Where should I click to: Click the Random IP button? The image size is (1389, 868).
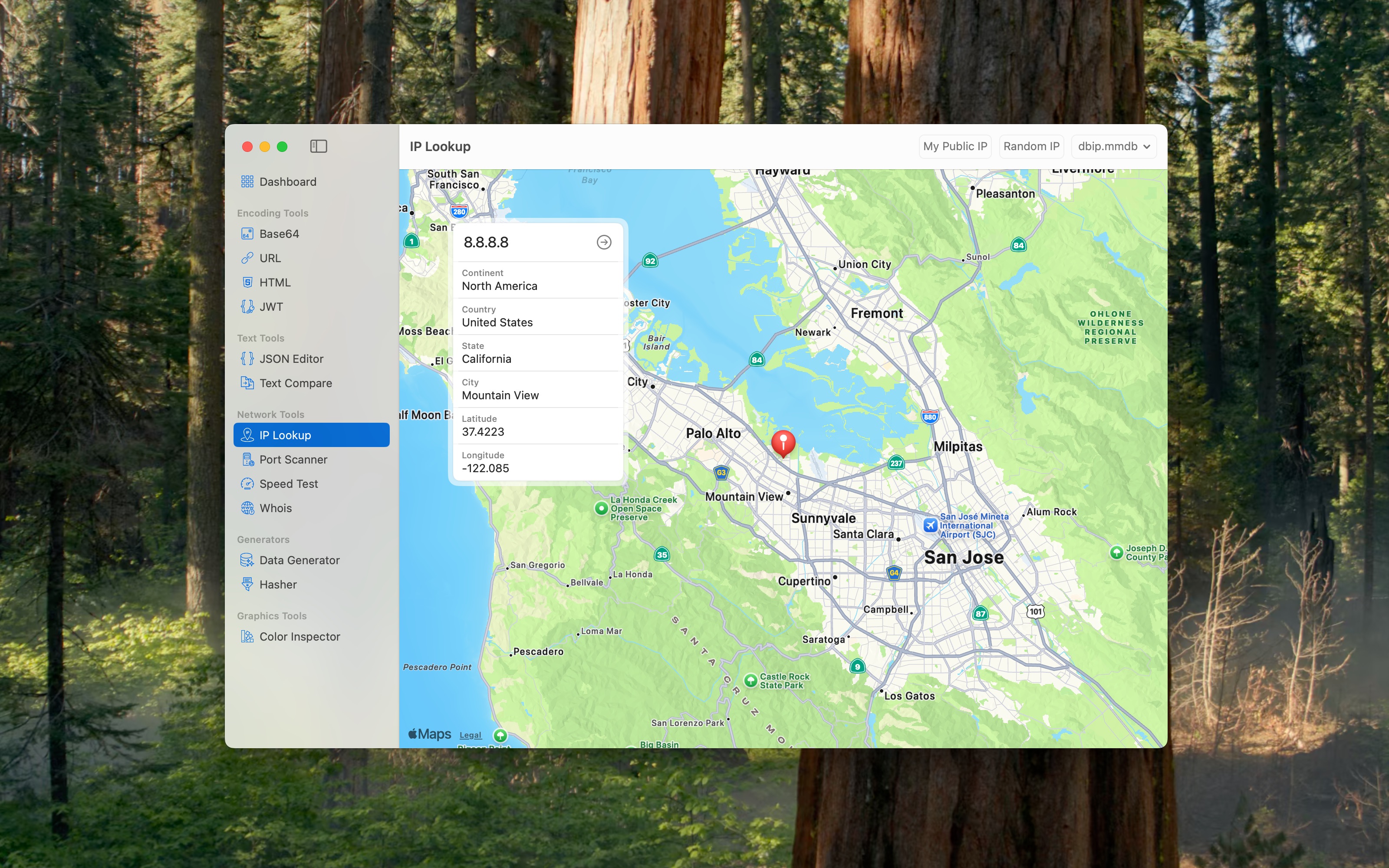point(1031,146)
